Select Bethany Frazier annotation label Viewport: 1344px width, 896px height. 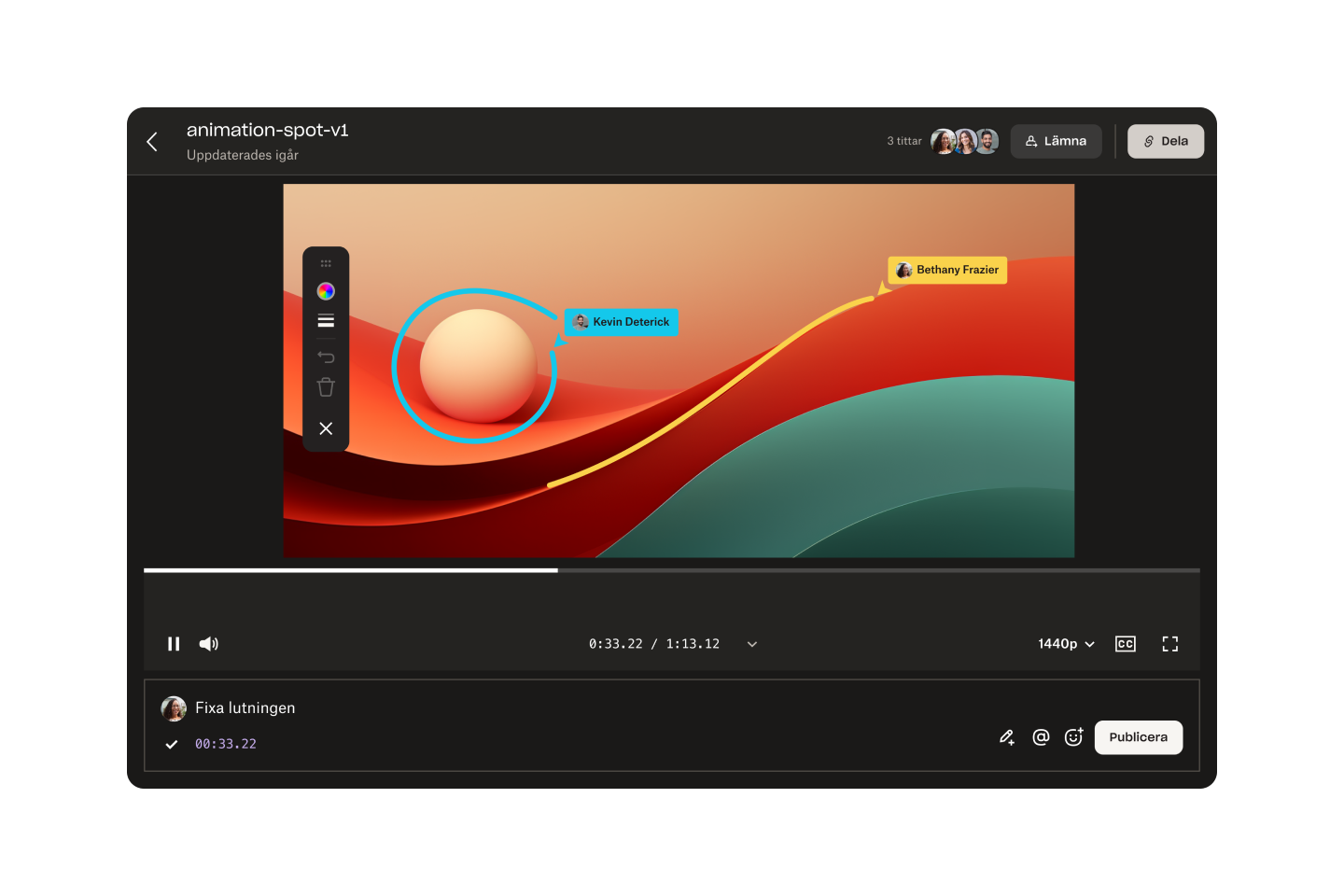(947, 270)
